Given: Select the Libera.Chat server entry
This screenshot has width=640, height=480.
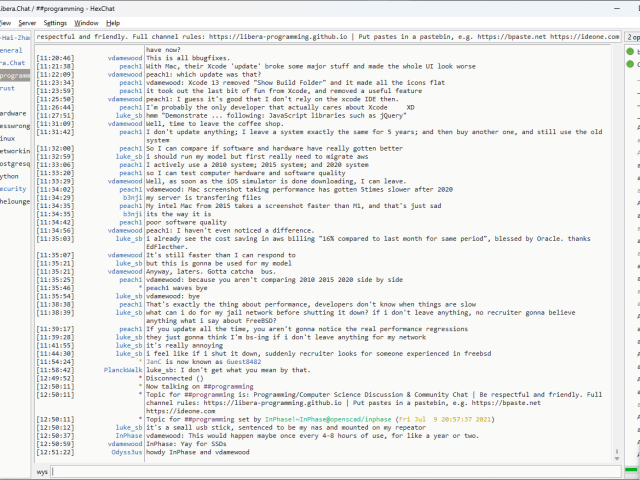Looking at the screenshot, I should (13, 62).
